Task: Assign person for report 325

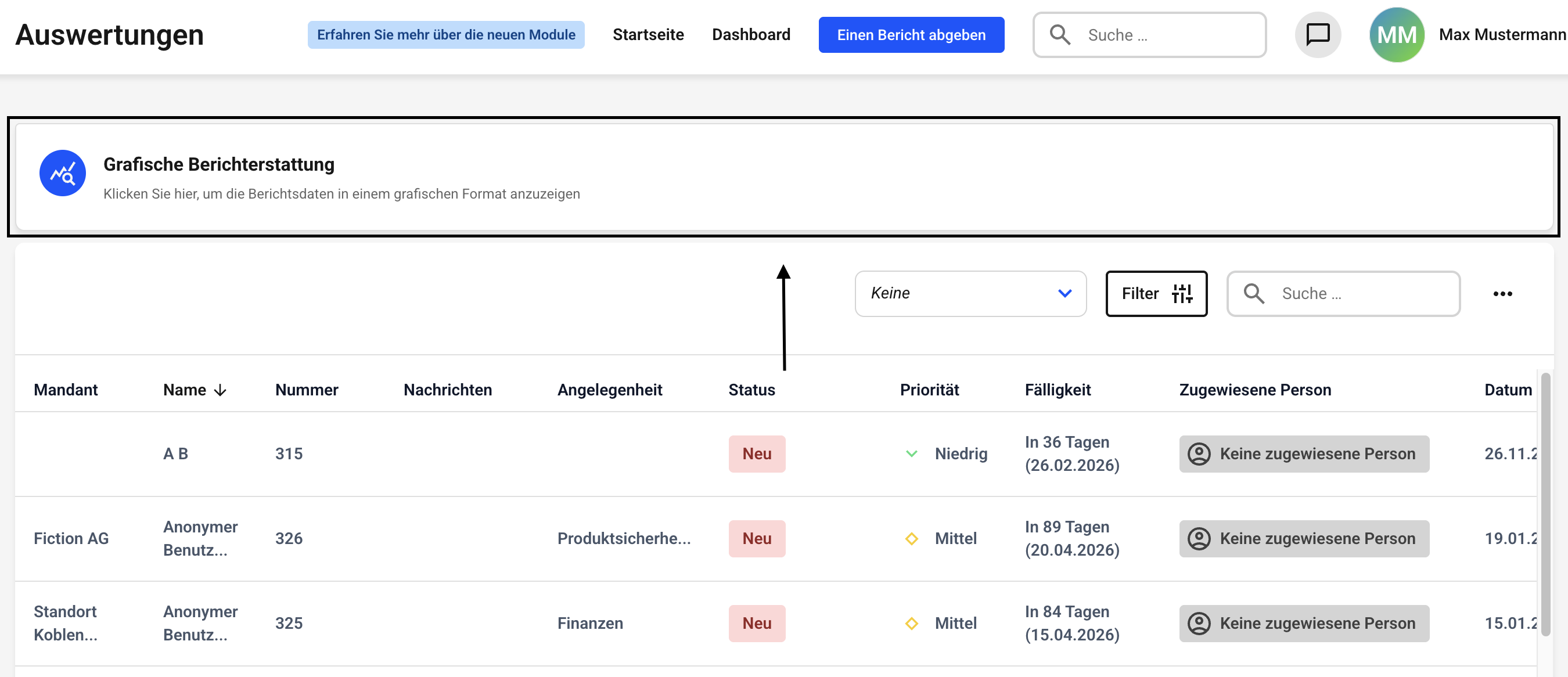Action: 1304,624
